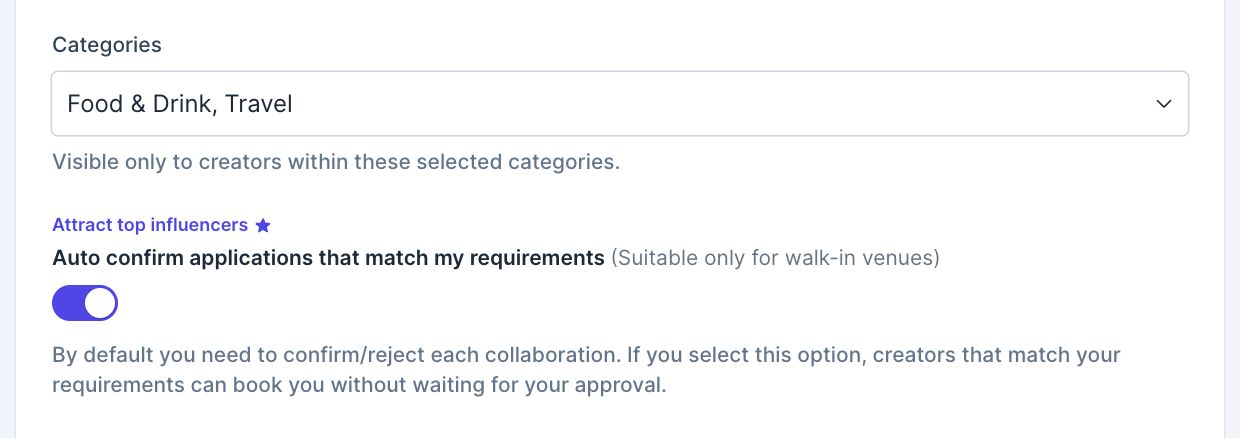Click the "Auto confirm applications that match my requirements" label

(x=328, y=258)
